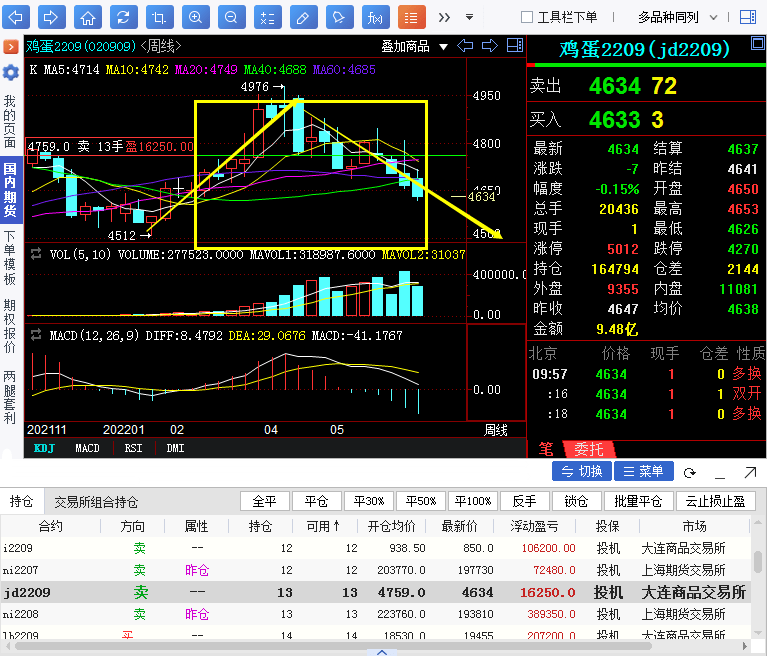The height and width of the screenshot is (656, 767).
Task: Zoom out the chart with the magnifier minus
Action: point(231,17)
